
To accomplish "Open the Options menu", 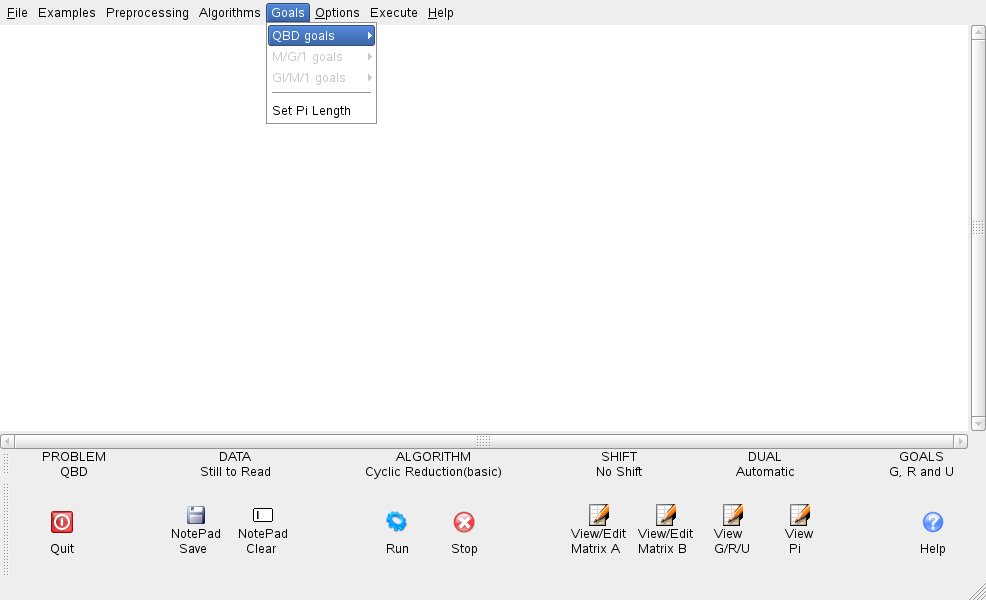I will point(337,13).
